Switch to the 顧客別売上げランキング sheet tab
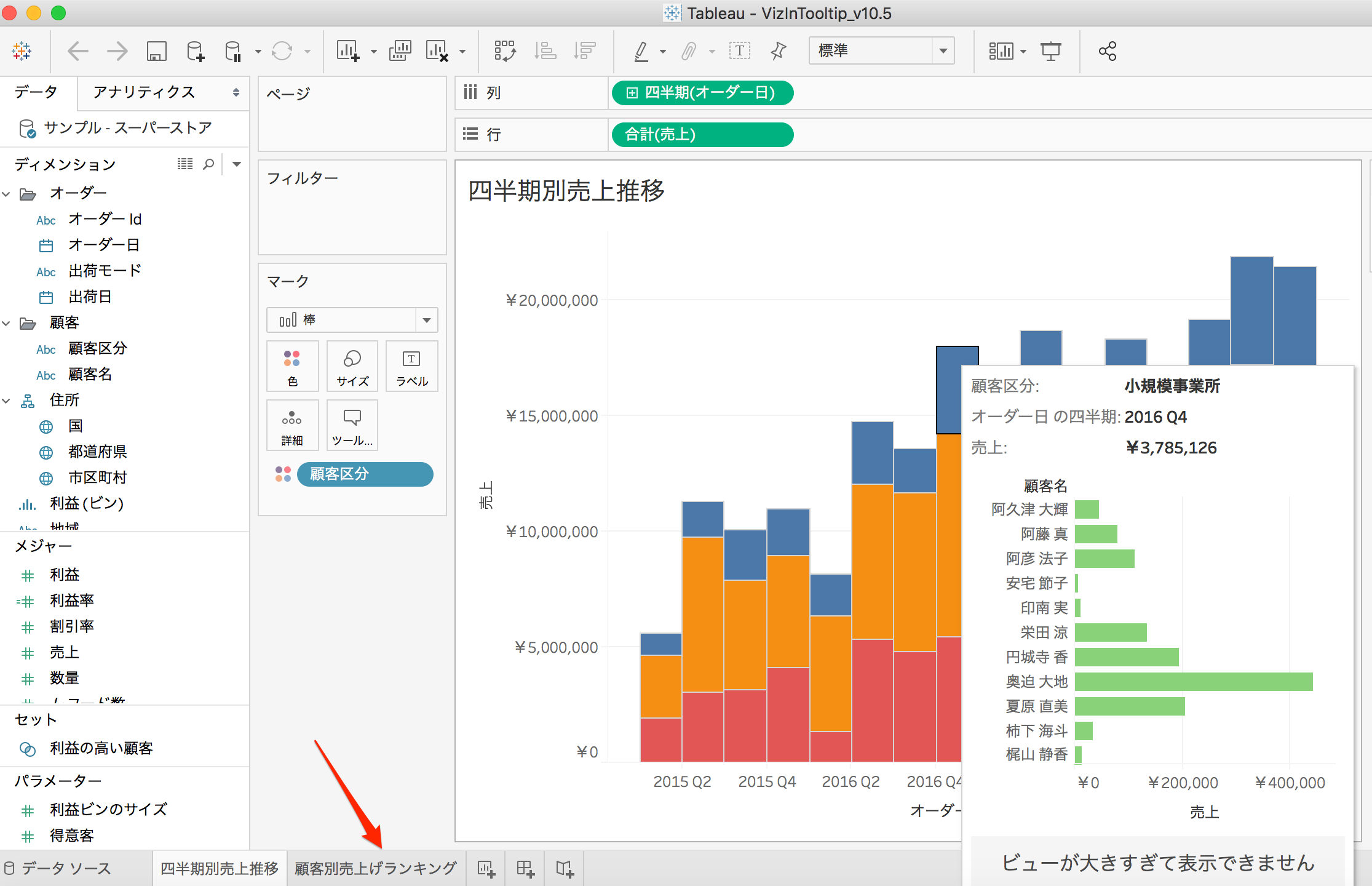Screen dimensions: 1372x886 tap(375, 868)
